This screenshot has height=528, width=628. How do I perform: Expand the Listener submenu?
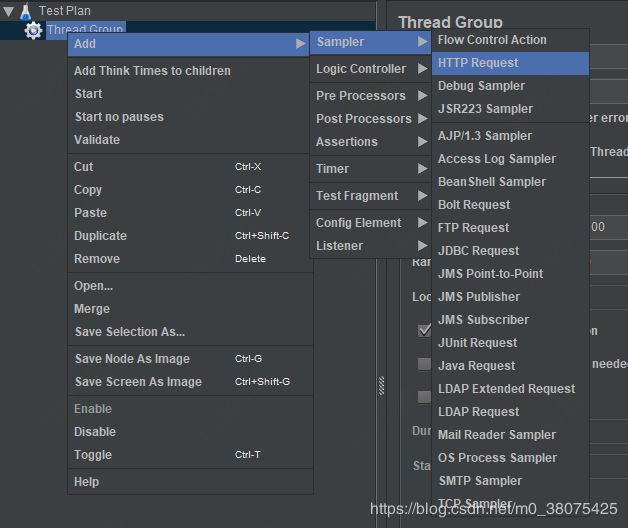(370, 246)
